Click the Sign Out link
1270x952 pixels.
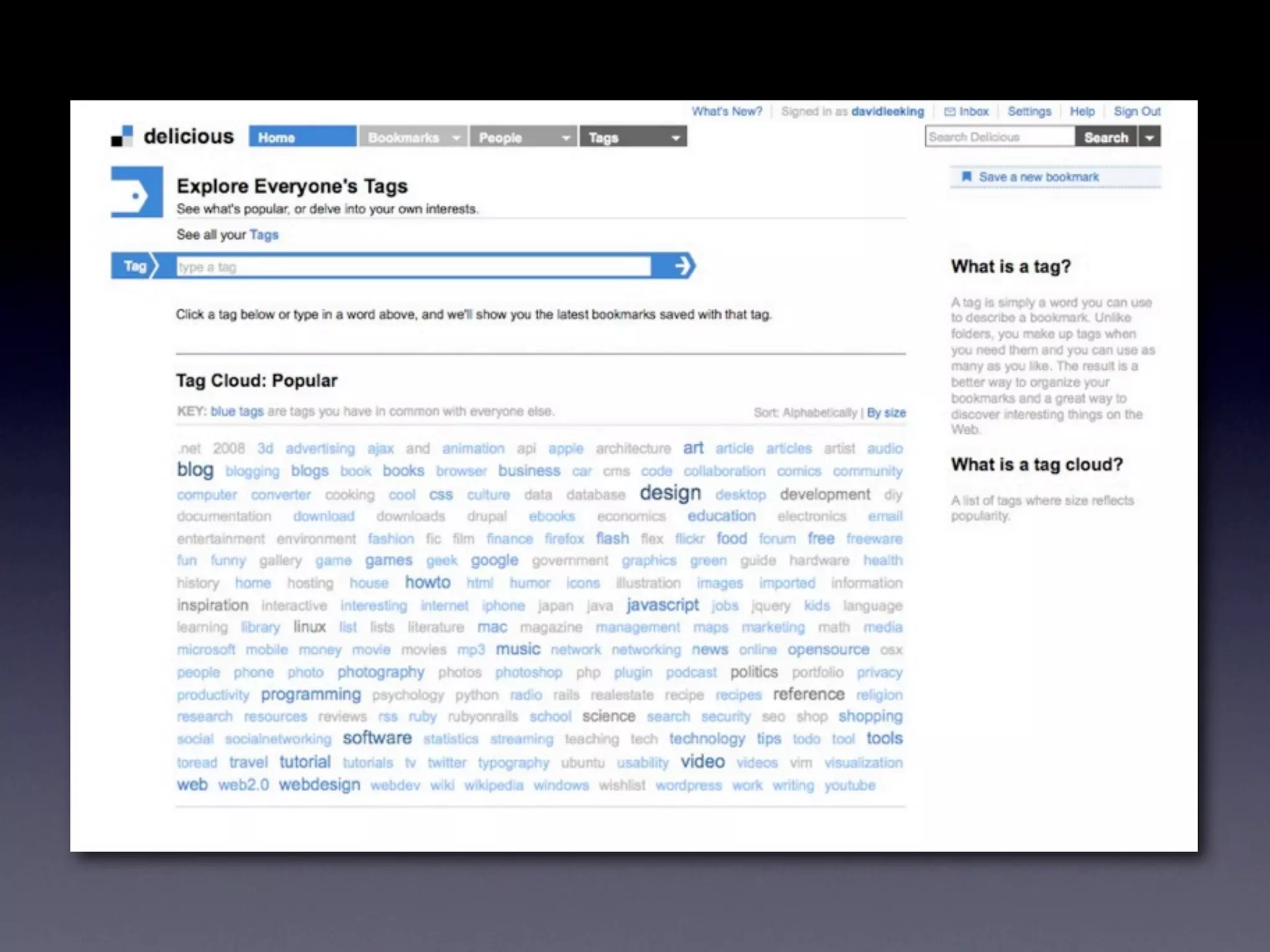1137,112
